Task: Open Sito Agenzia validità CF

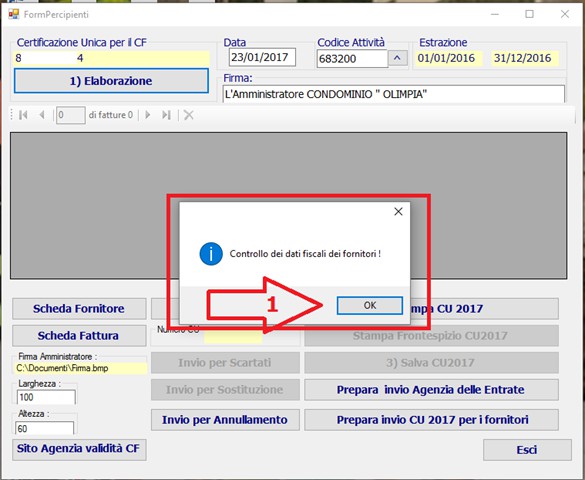Action: [x=79, y=449]
